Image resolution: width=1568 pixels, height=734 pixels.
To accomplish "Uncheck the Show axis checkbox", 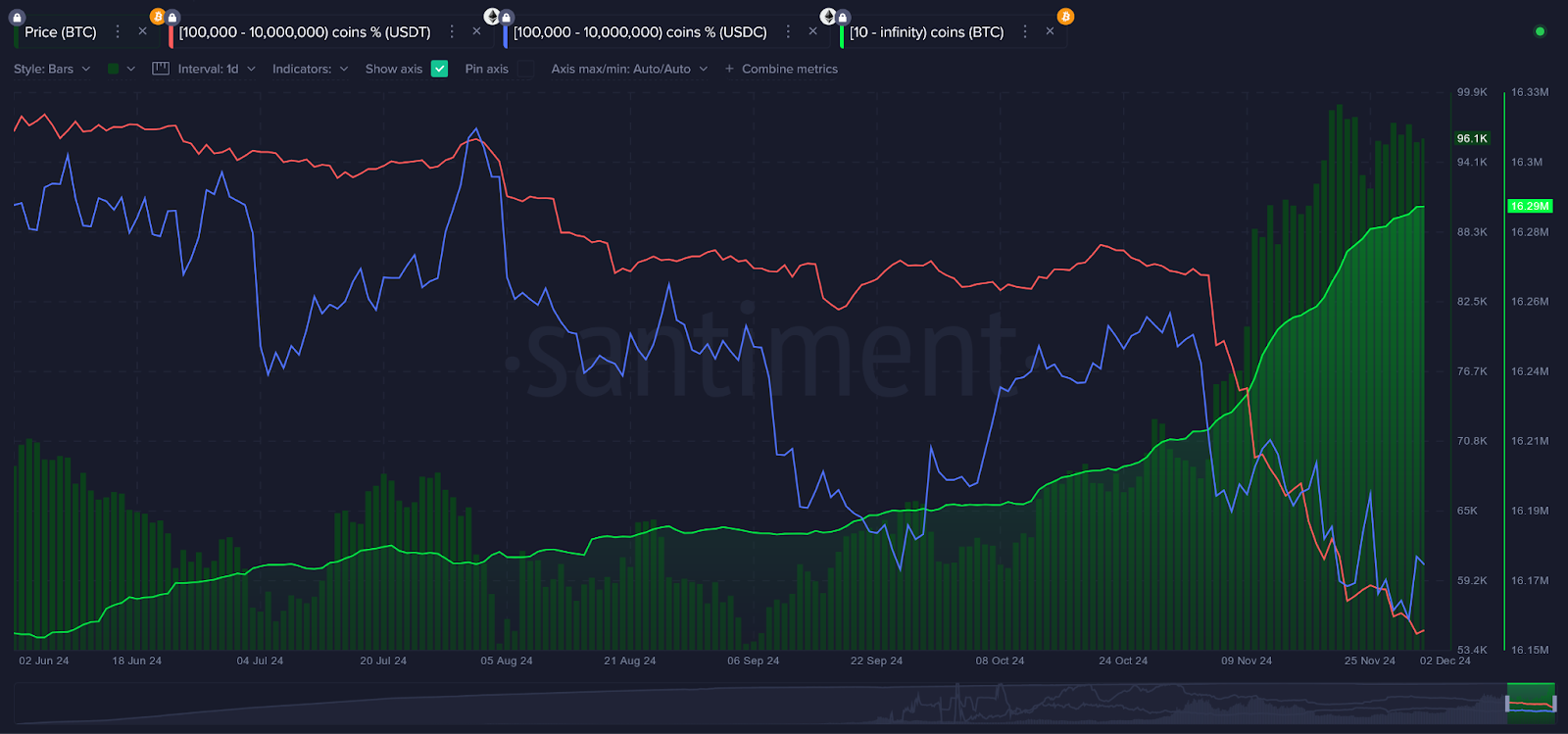I will click(439, 69).
